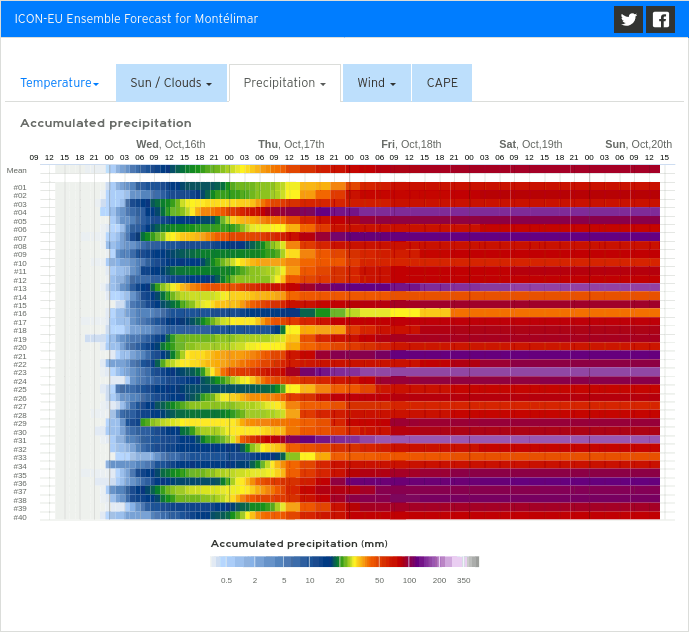The width and height of the screenshot is (689, 632).
Task: Click legend value 0.5
Action: [x=226, y=581]
